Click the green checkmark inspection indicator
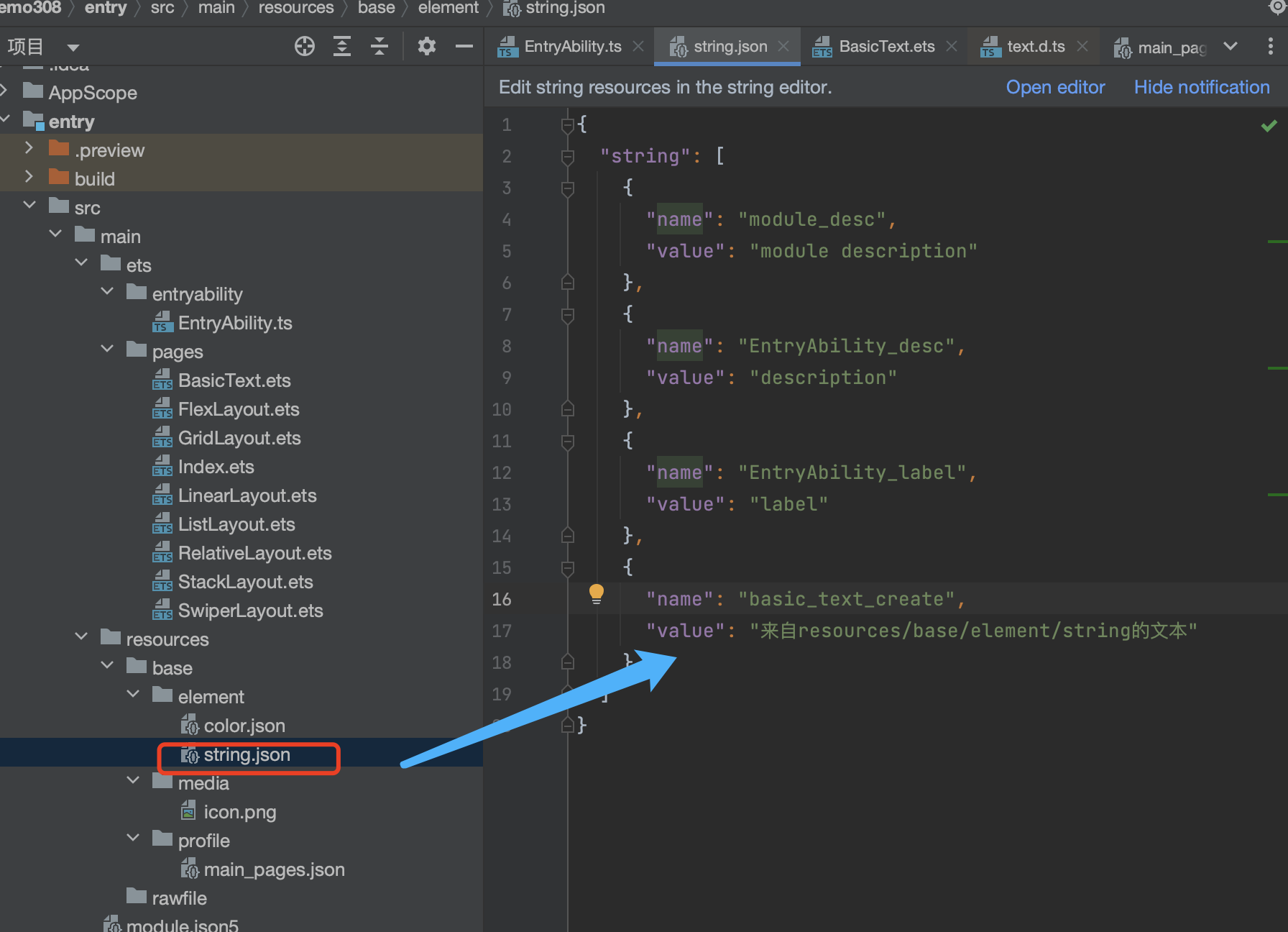Image resolution: width=1288 pixels, height=932 pixels. [x=1269, y=126]
